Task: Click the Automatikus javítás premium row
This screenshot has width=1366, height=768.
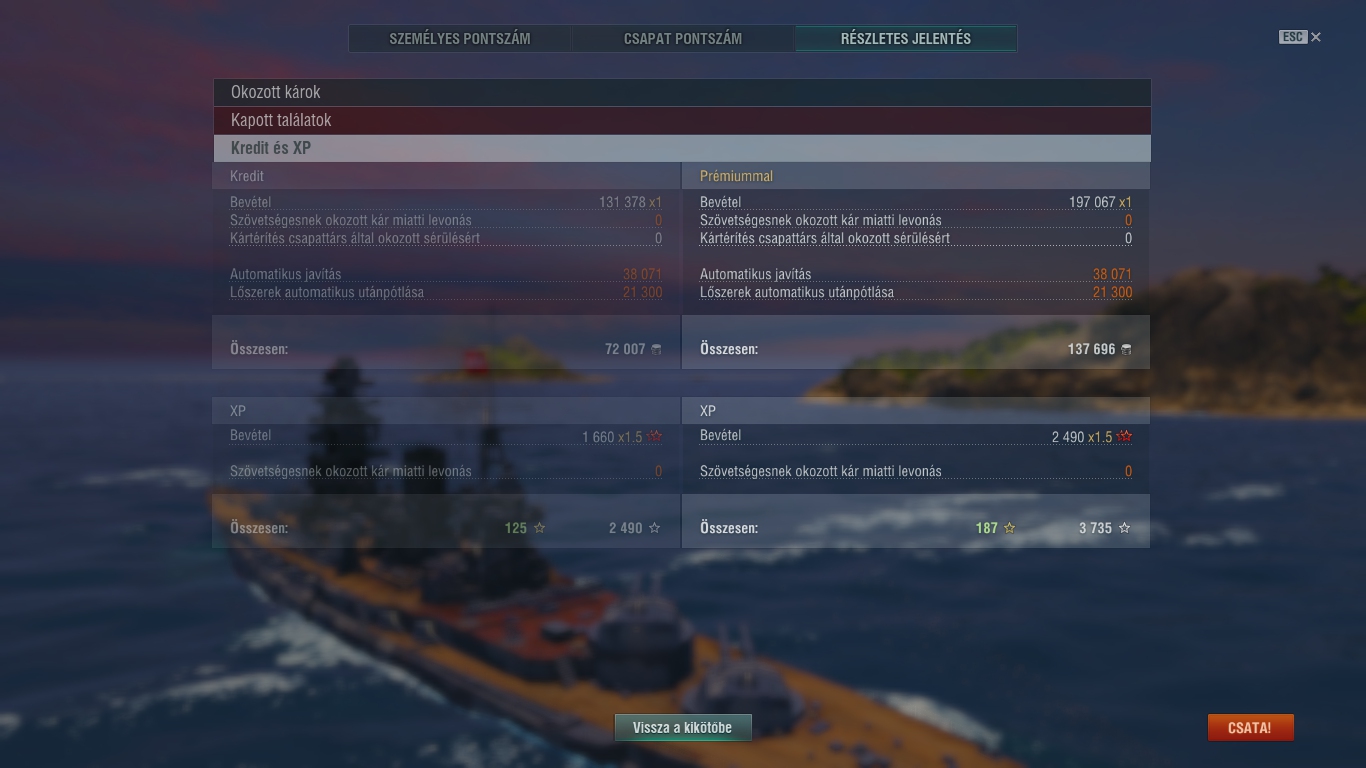Action: (x=916, y=274)
